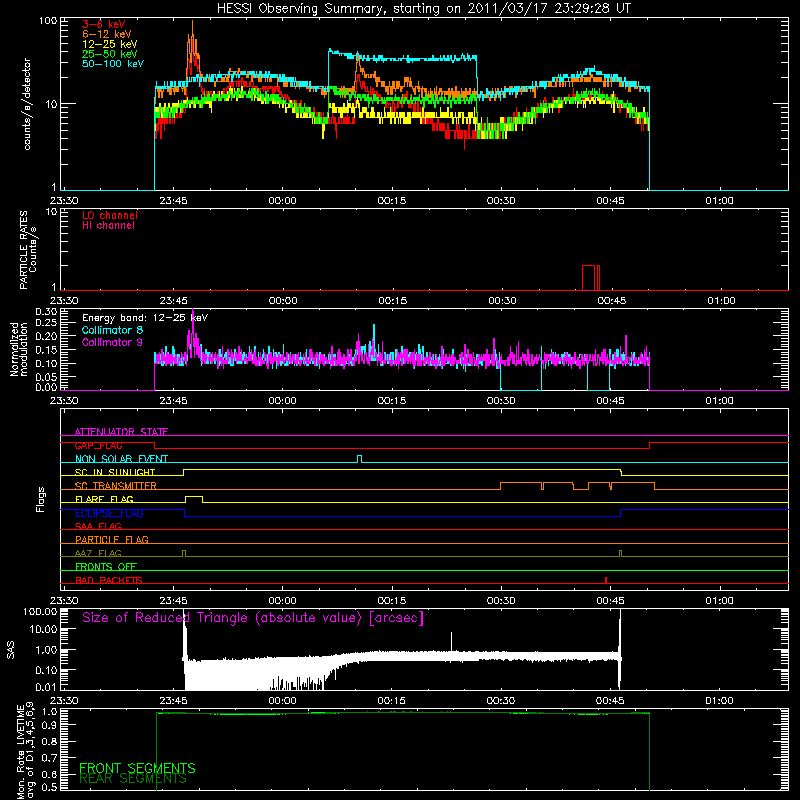
Task: Select the FRONT SEGMENTS legend label
Action: [137, 768]
